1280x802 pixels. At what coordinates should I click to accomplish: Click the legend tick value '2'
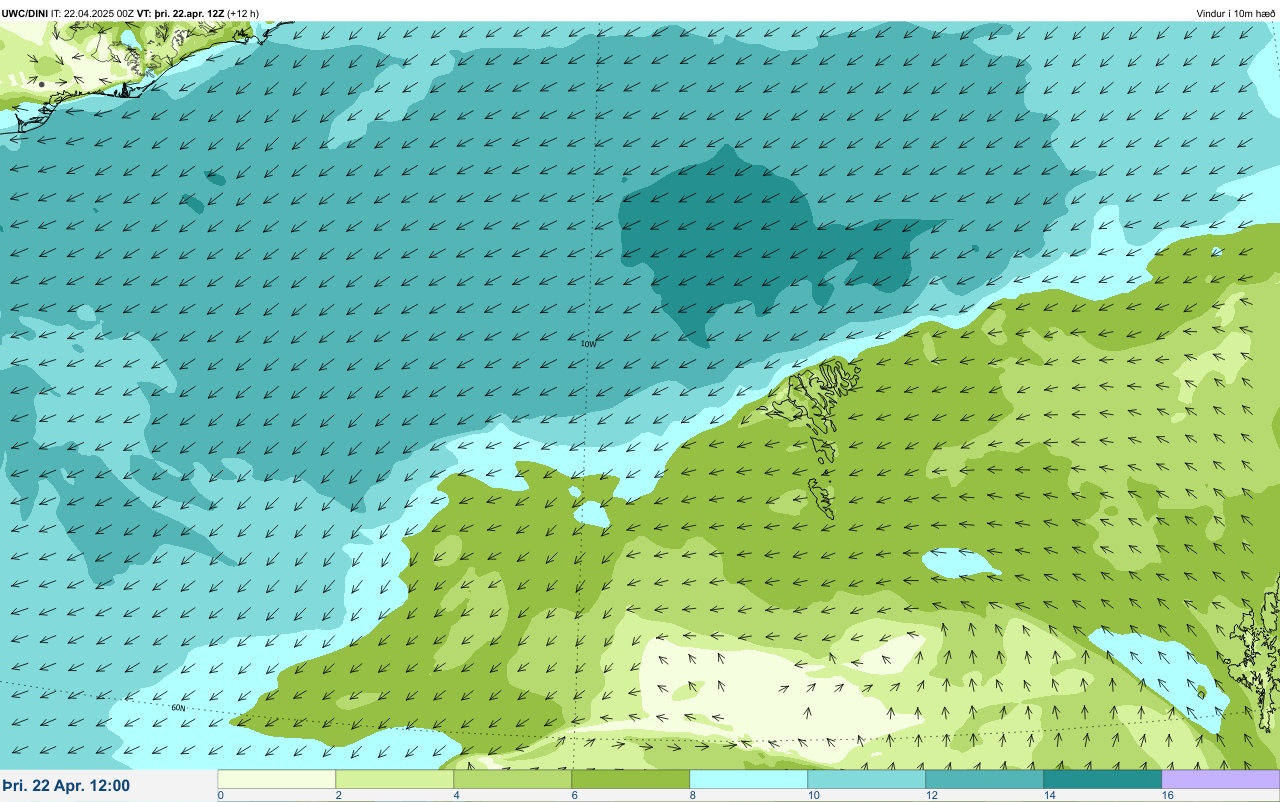338,795
